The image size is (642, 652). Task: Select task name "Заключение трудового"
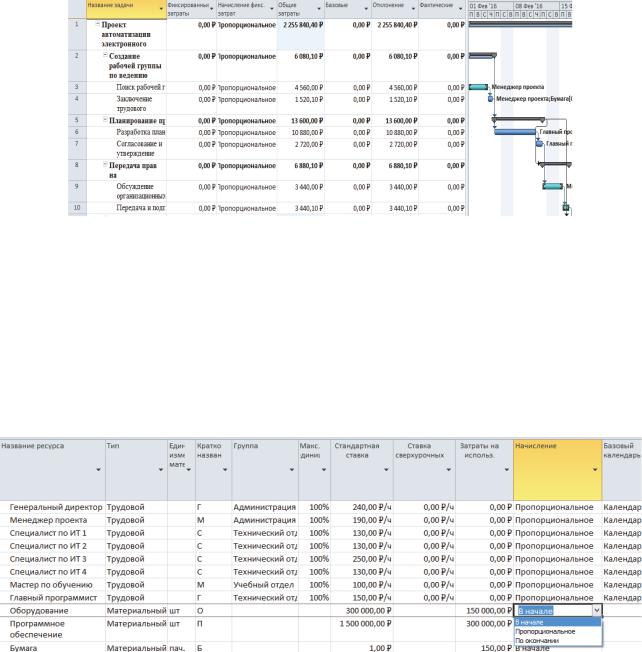pos(134,104)
